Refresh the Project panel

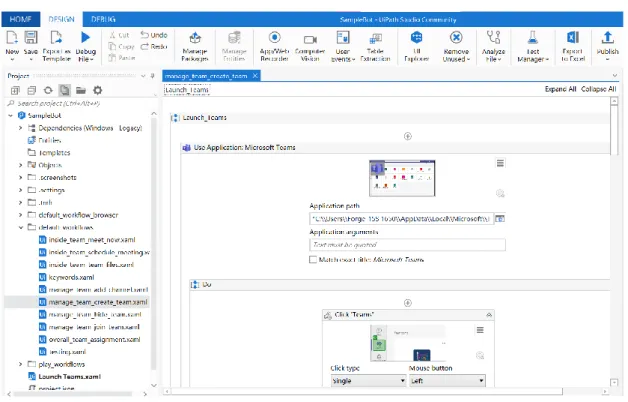pos(48,90)
